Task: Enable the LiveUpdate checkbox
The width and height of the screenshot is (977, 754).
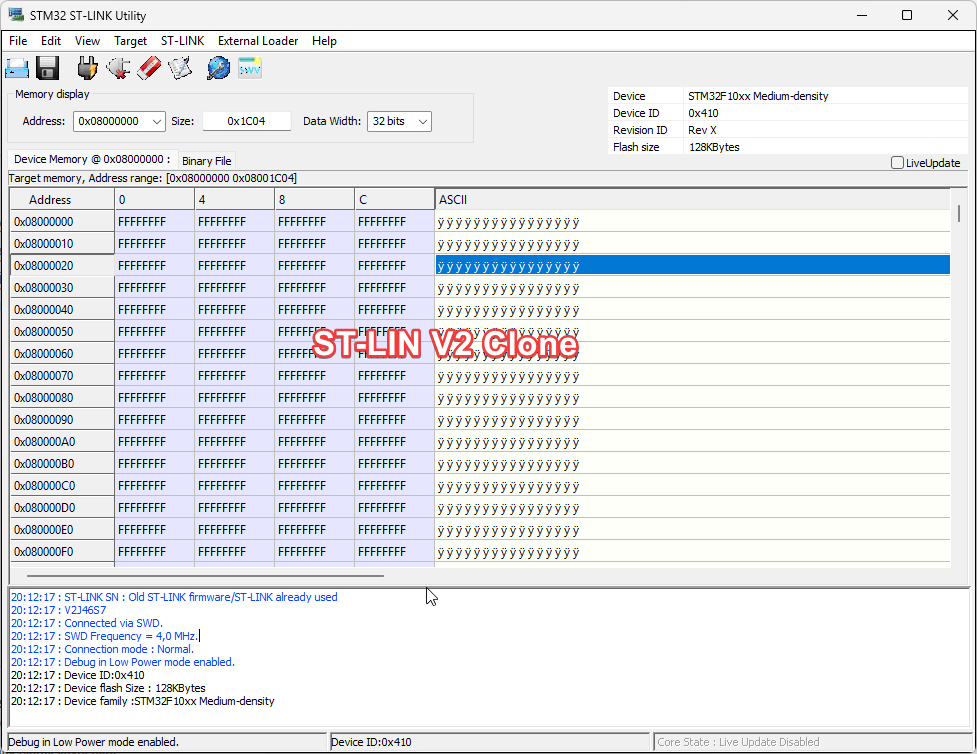Action: (897, 163)
